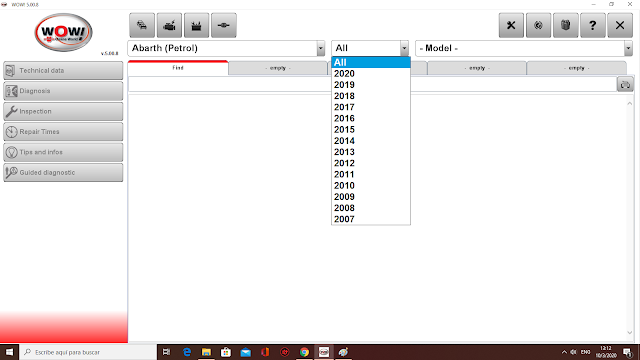
Task: Select year 2009 from the list
Action: 371,197
